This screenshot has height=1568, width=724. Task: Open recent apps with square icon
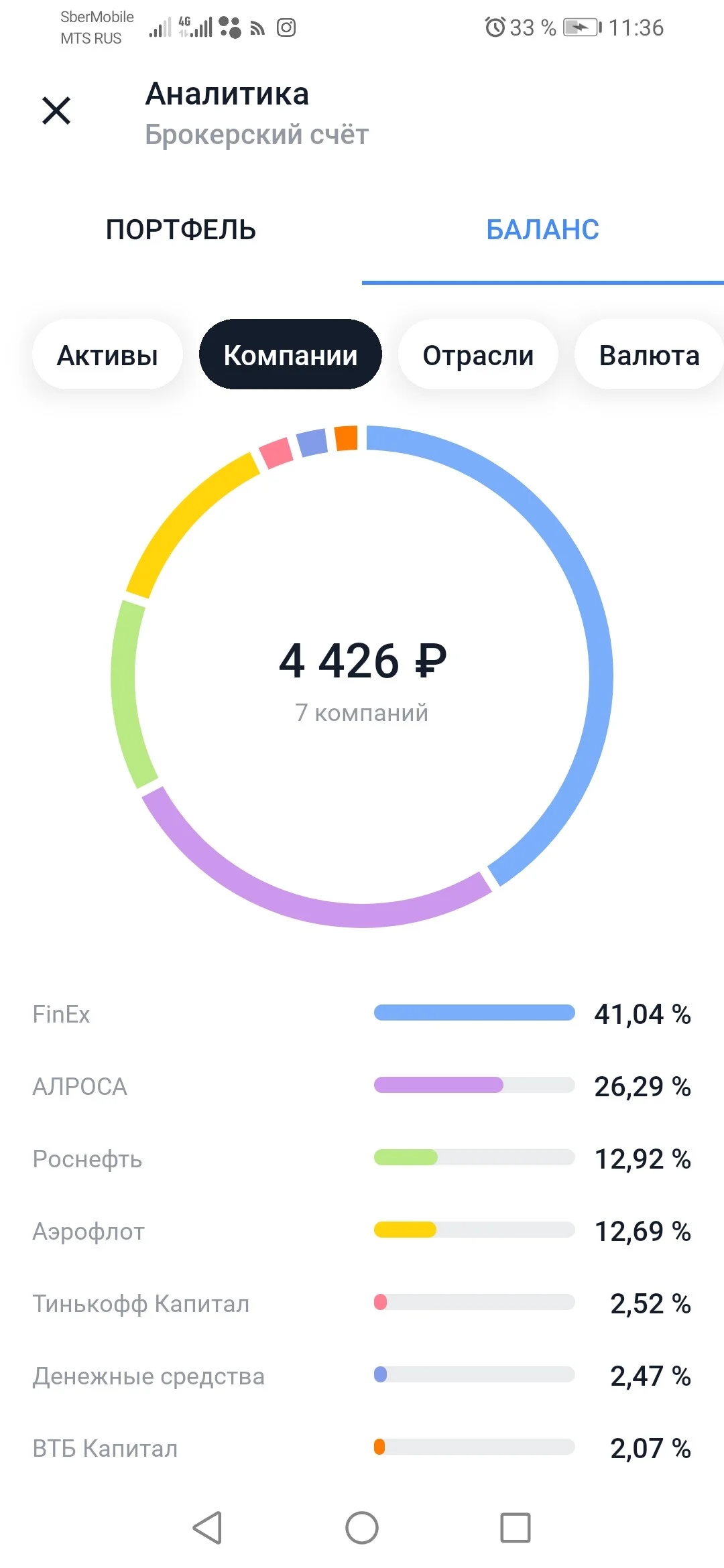516,1528
